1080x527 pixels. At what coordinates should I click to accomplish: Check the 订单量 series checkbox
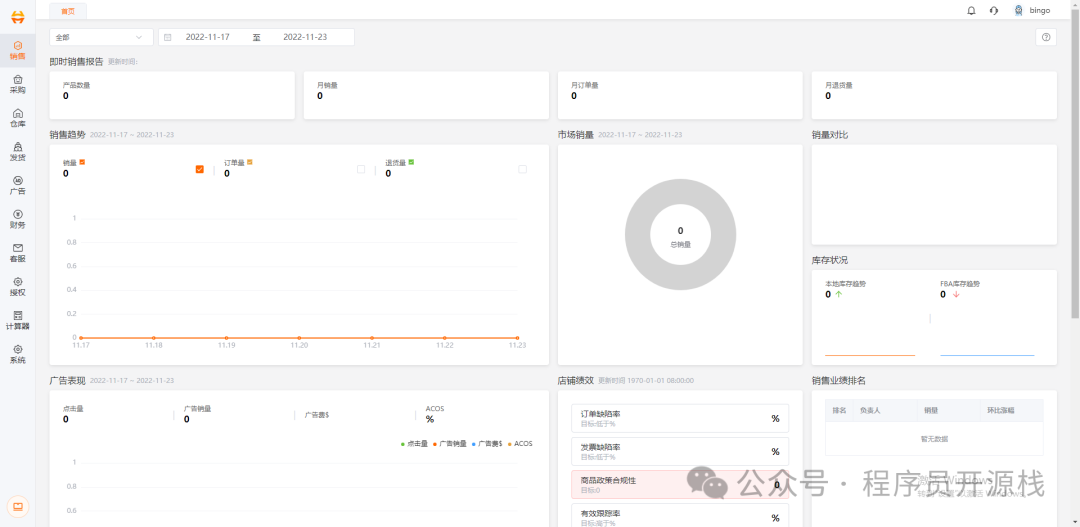tap(361, 169)
